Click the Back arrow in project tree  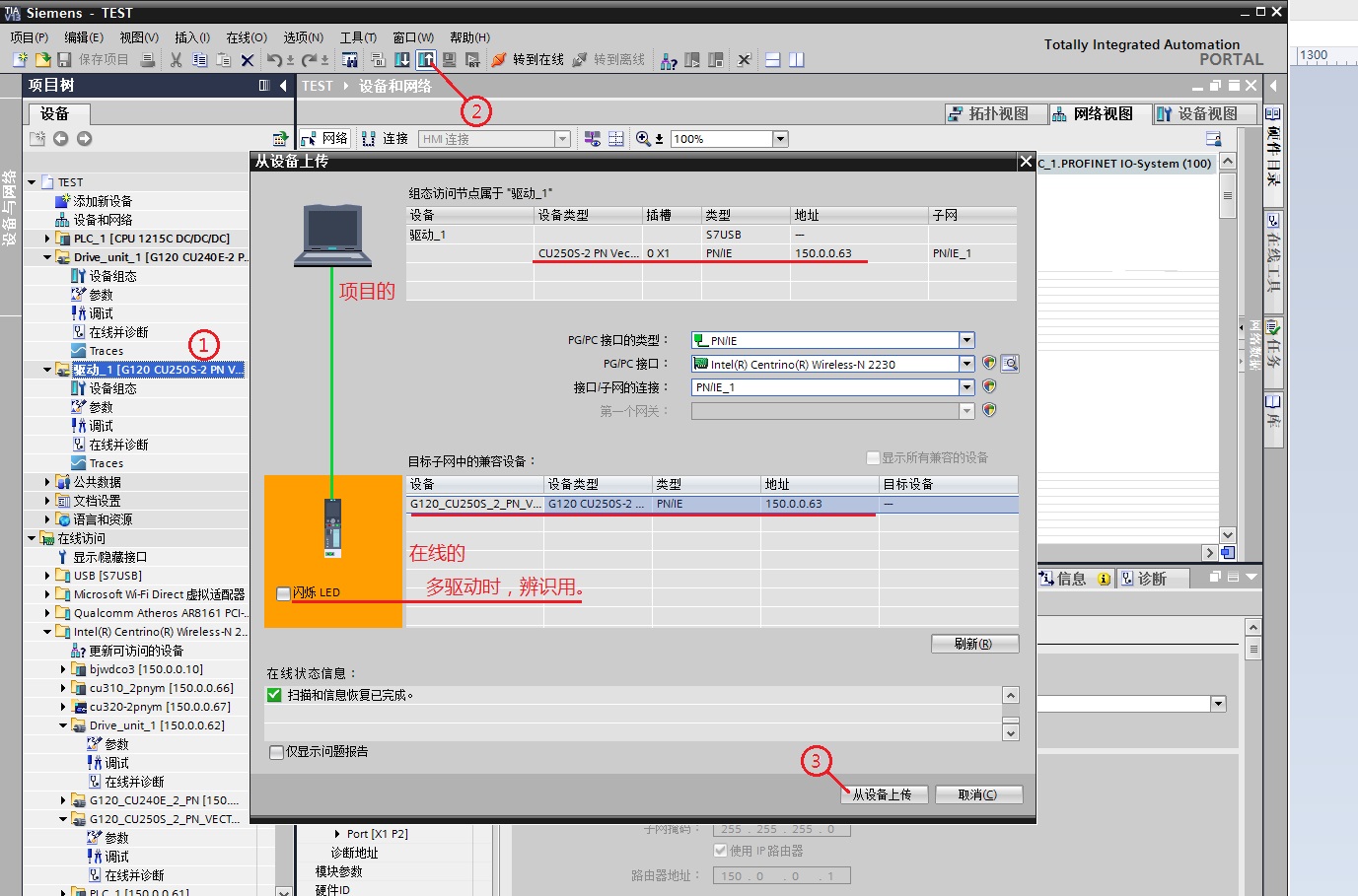tap(60, 139)
